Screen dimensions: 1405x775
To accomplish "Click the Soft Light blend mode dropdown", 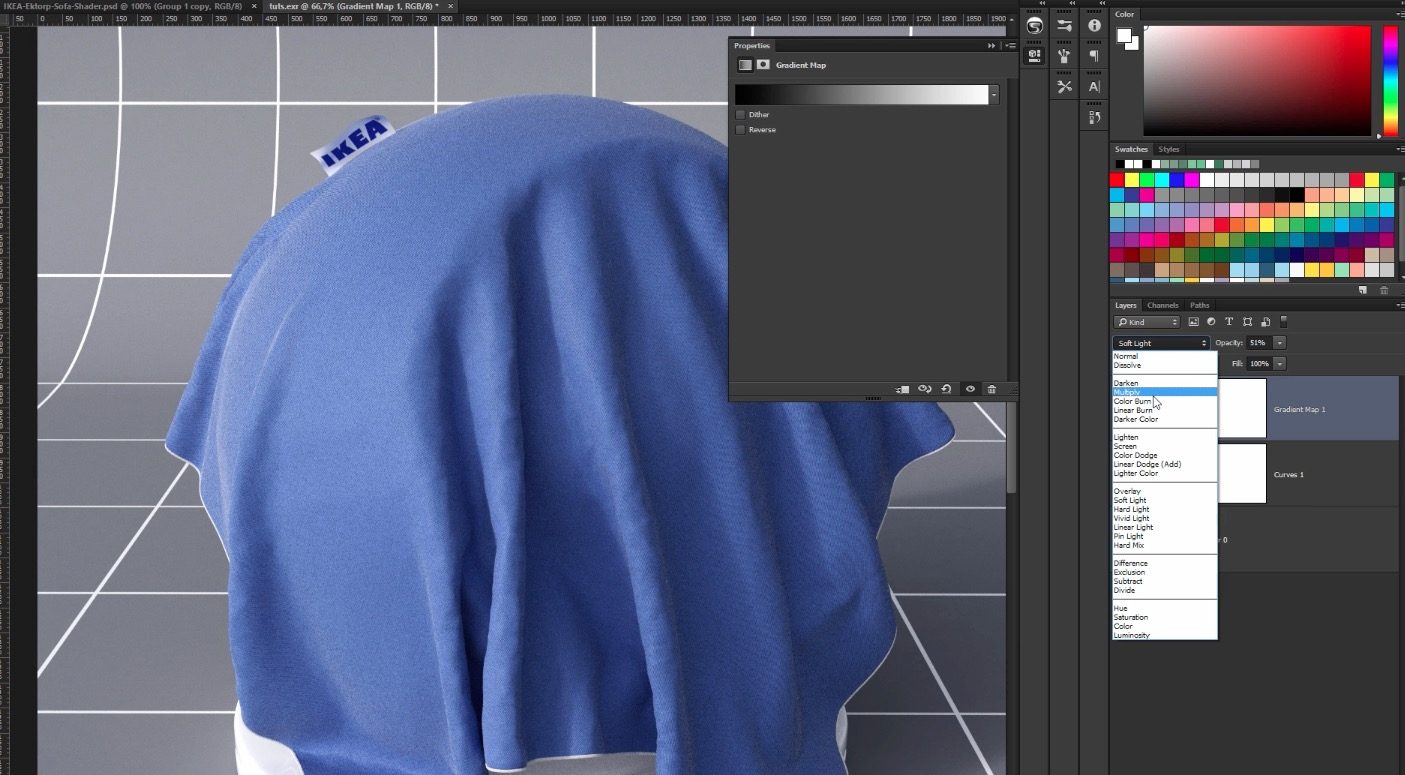I will [1161, 343].
